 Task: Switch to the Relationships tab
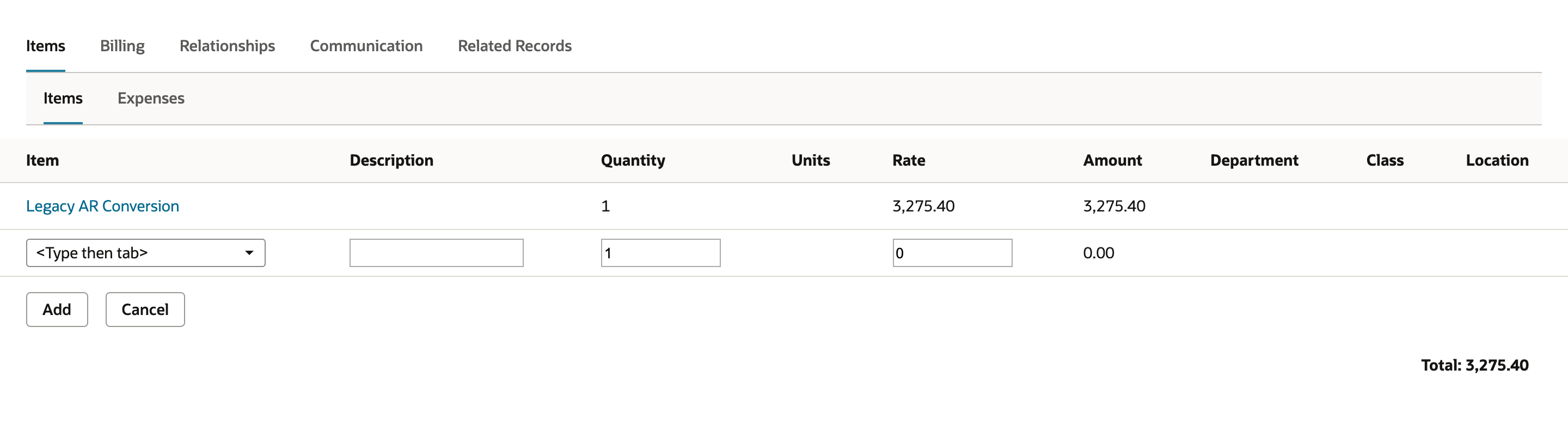click(227, 46)
